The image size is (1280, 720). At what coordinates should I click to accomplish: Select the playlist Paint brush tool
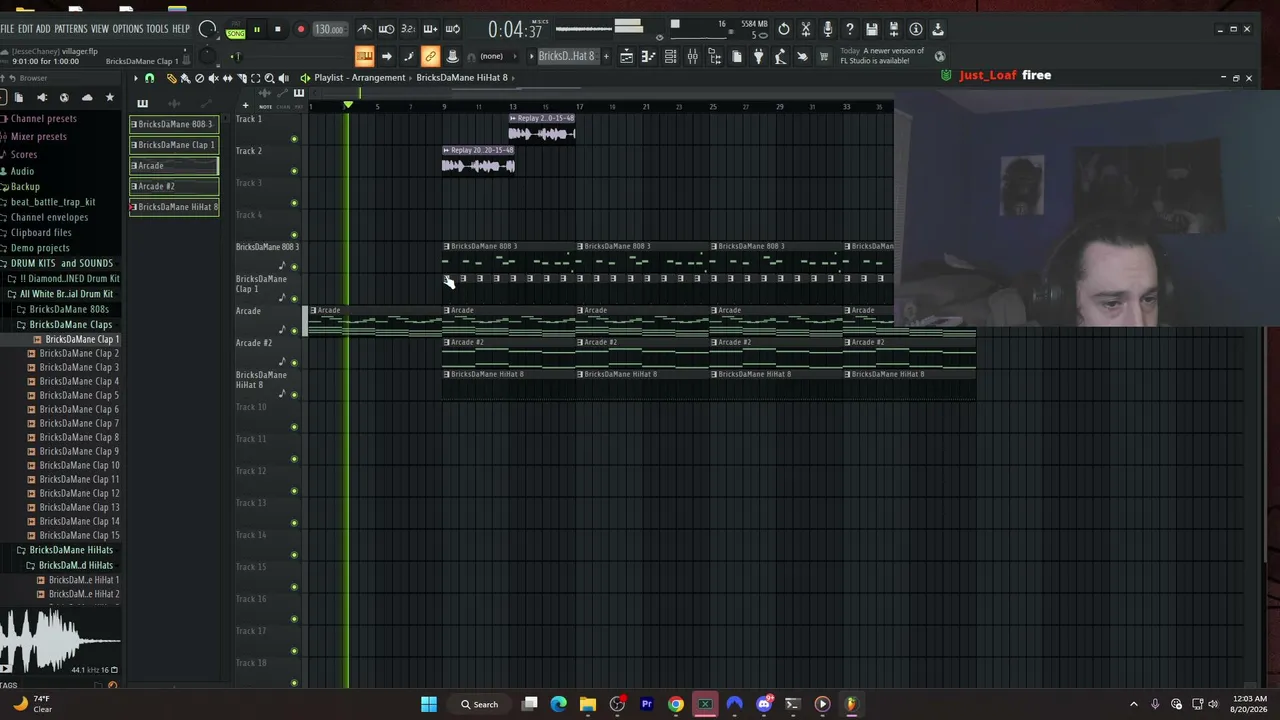(185, 78)
